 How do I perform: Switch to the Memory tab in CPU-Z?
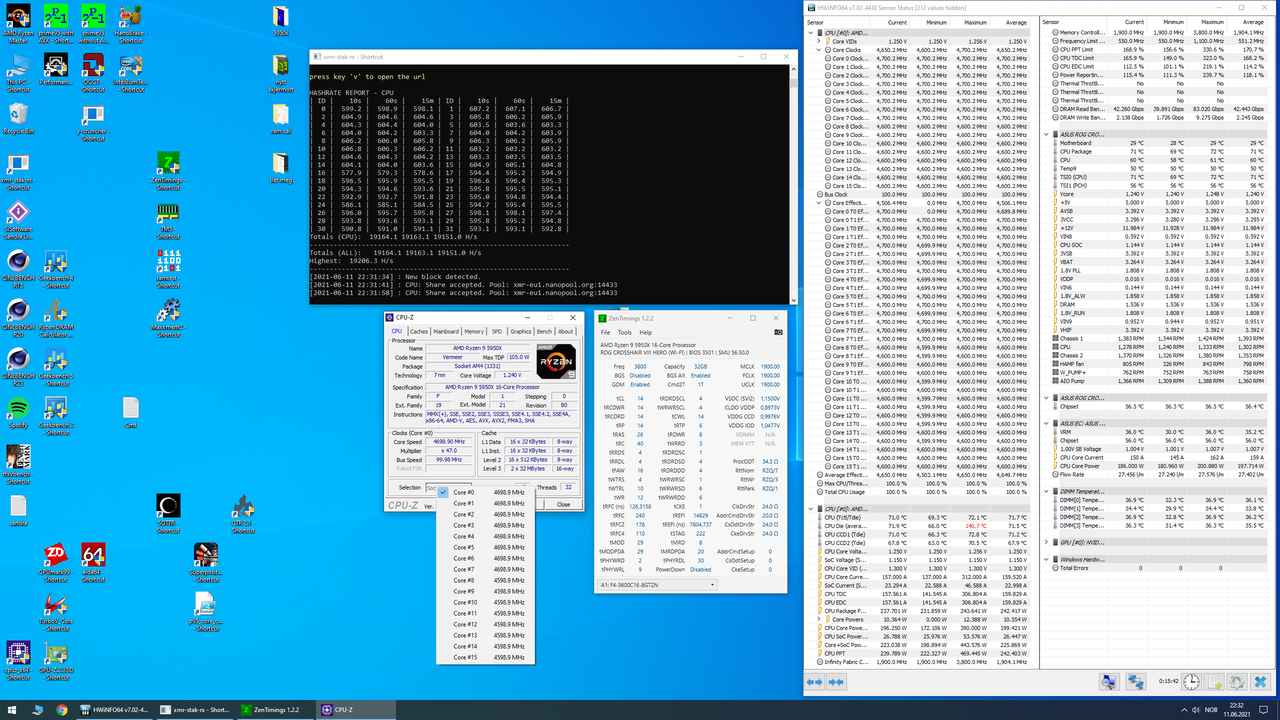click(x=474, y=331)
